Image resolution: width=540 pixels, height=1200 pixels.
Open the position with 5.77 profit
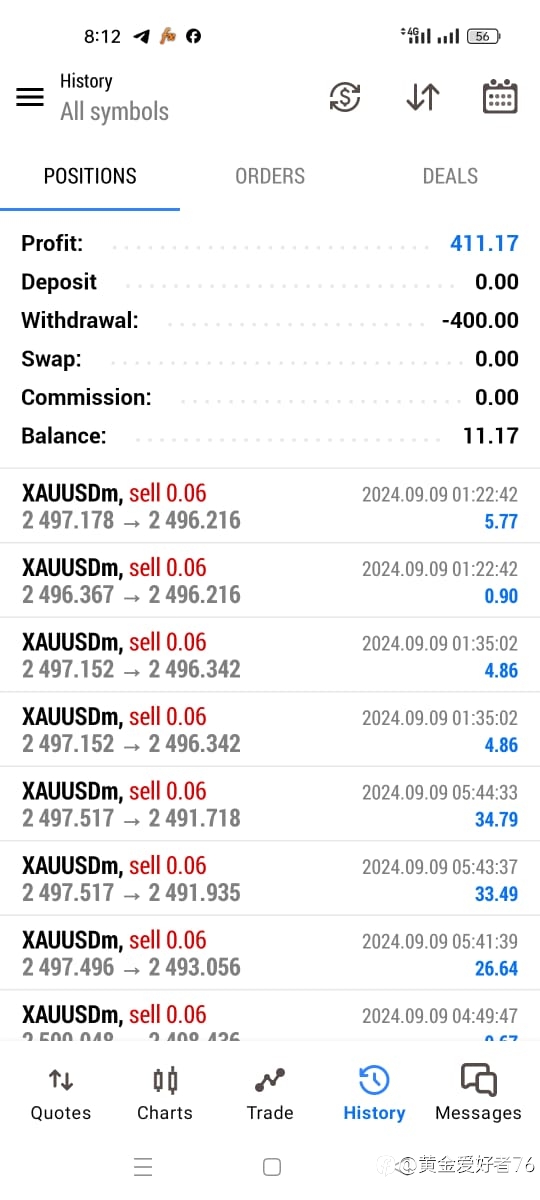pyautogui.click(x=270, y=506)
